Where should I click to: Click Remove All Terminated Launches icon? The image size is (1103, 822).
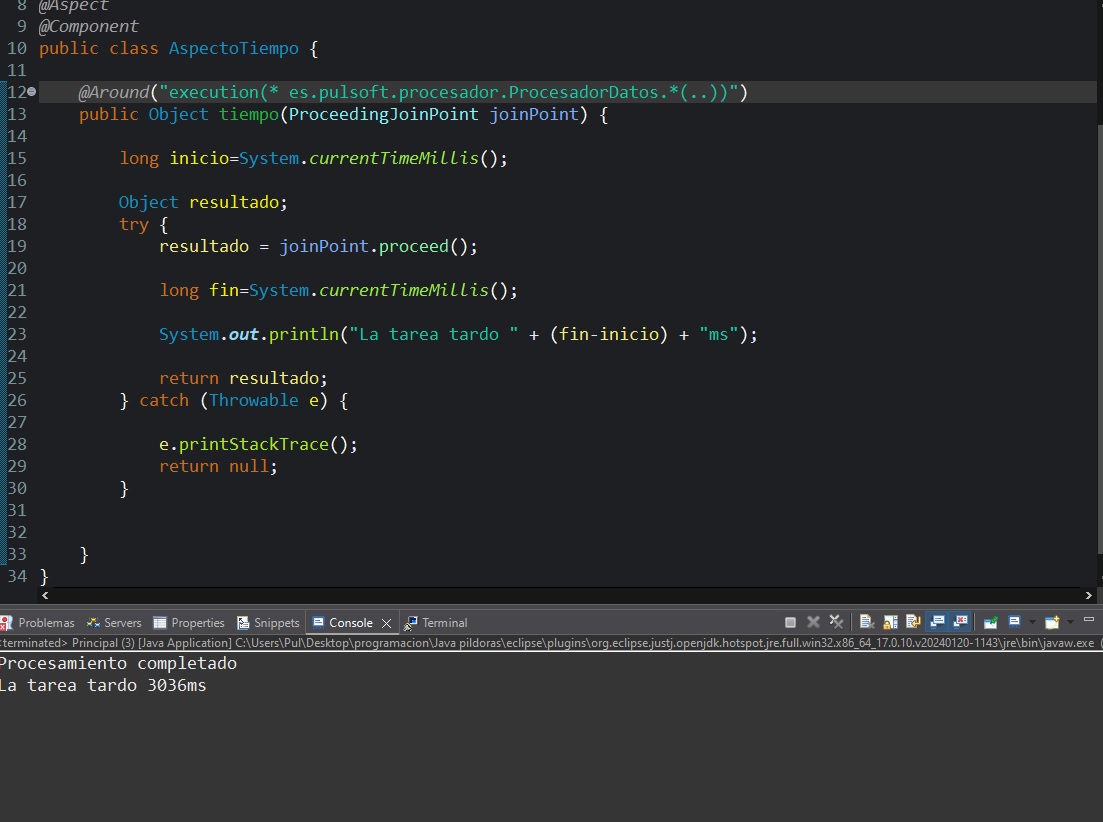click(x=837, y=622)
